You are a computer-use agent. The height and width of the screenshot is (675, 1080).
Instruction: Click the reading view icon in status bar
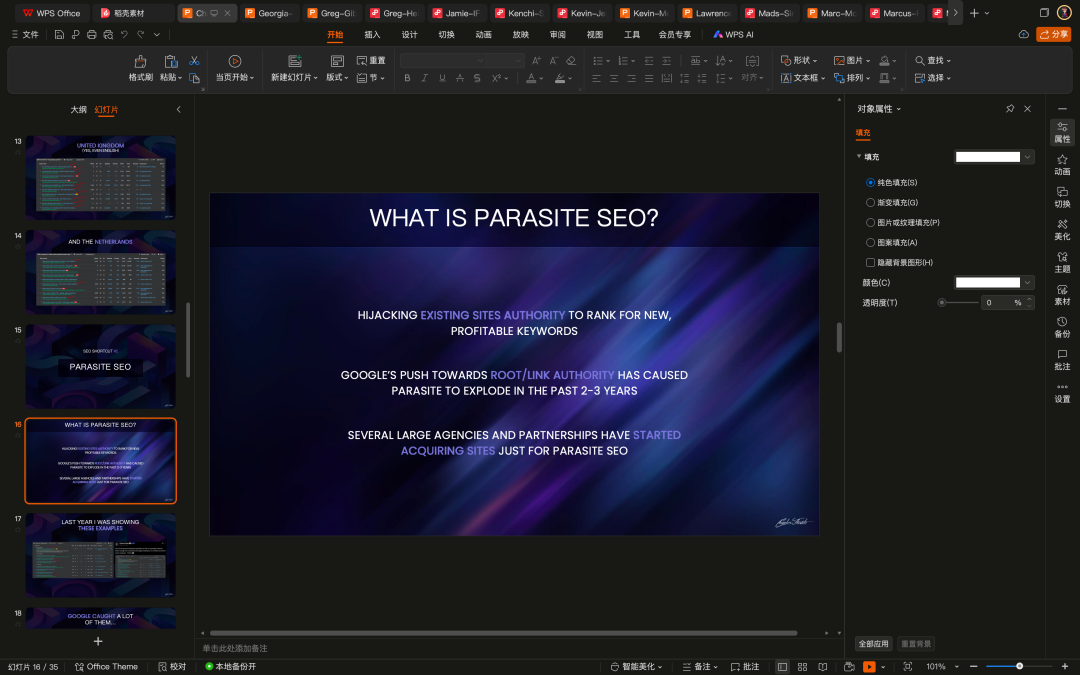(822, 667)
